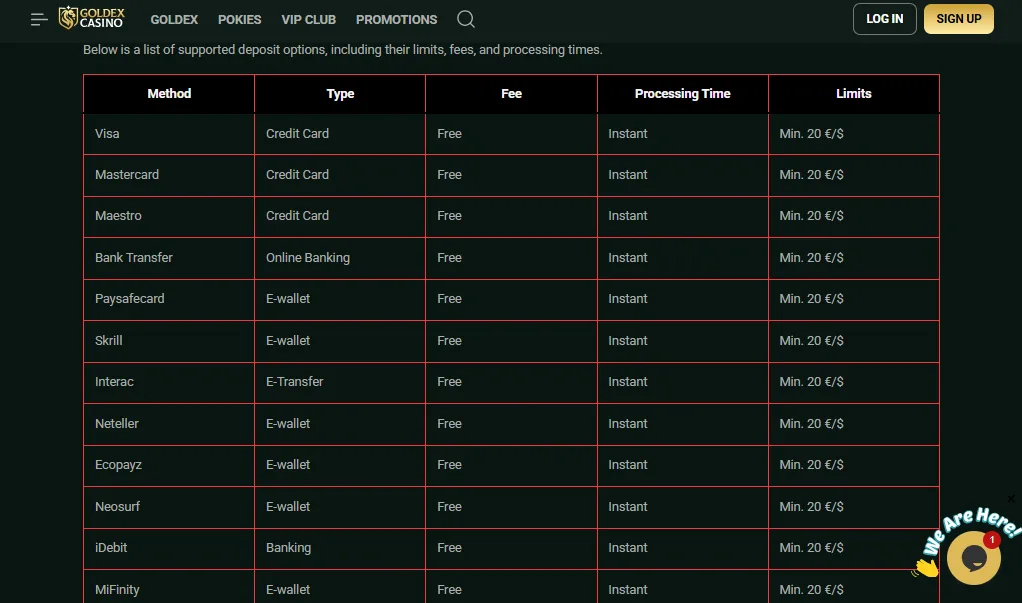This screenshot has width=1022, height=603.
Task: Click the Bank Transfer method cell
Action: (169, 257)
